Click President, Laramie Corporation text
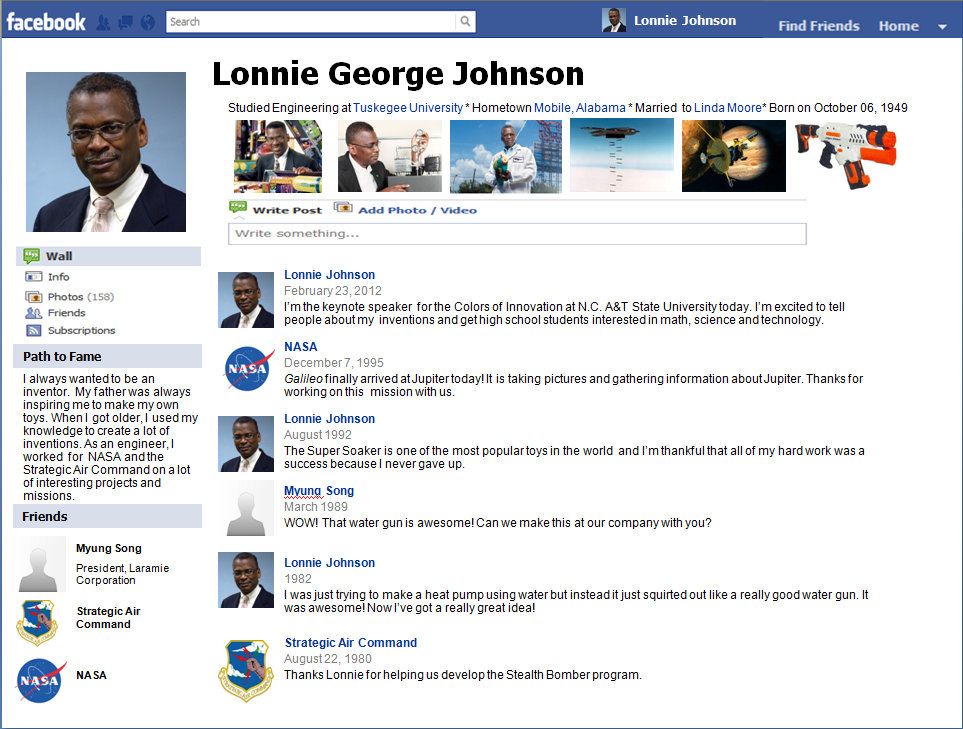The width and height of the screenshot is (963, 729). click(122, 574)
